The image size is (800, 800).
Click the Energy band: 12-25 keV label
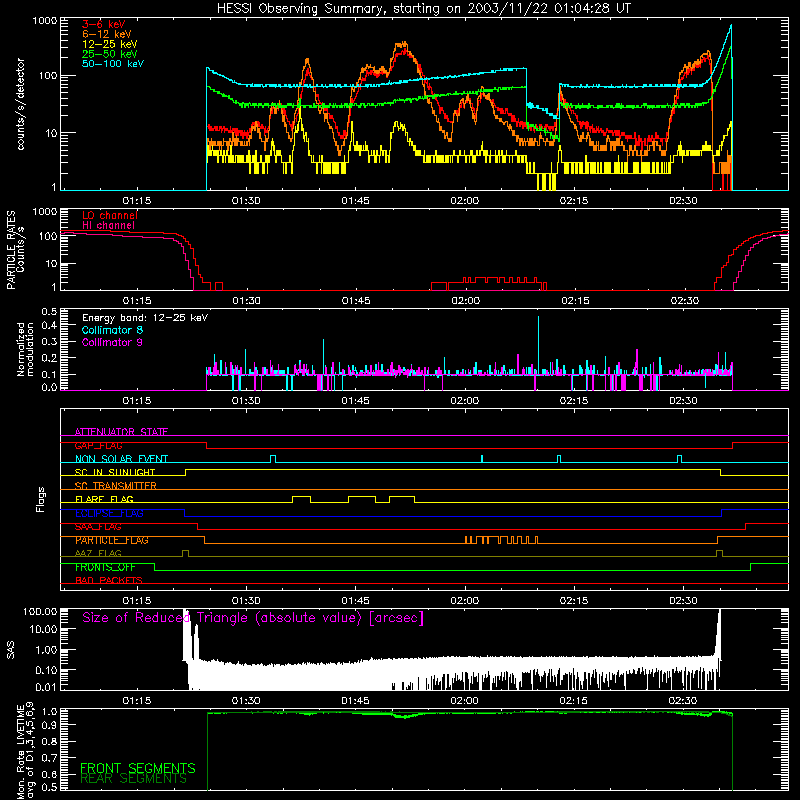coord(145,318)
